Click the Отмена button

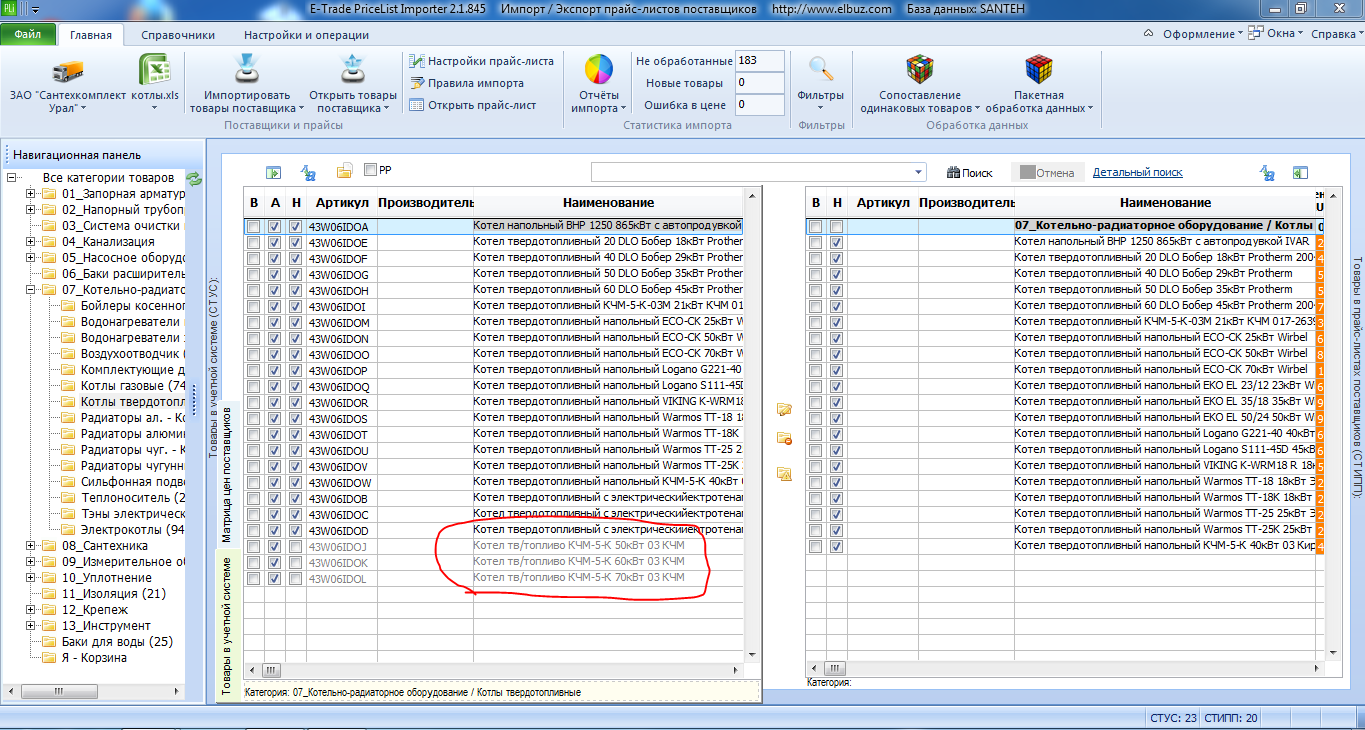point(1046,173)
